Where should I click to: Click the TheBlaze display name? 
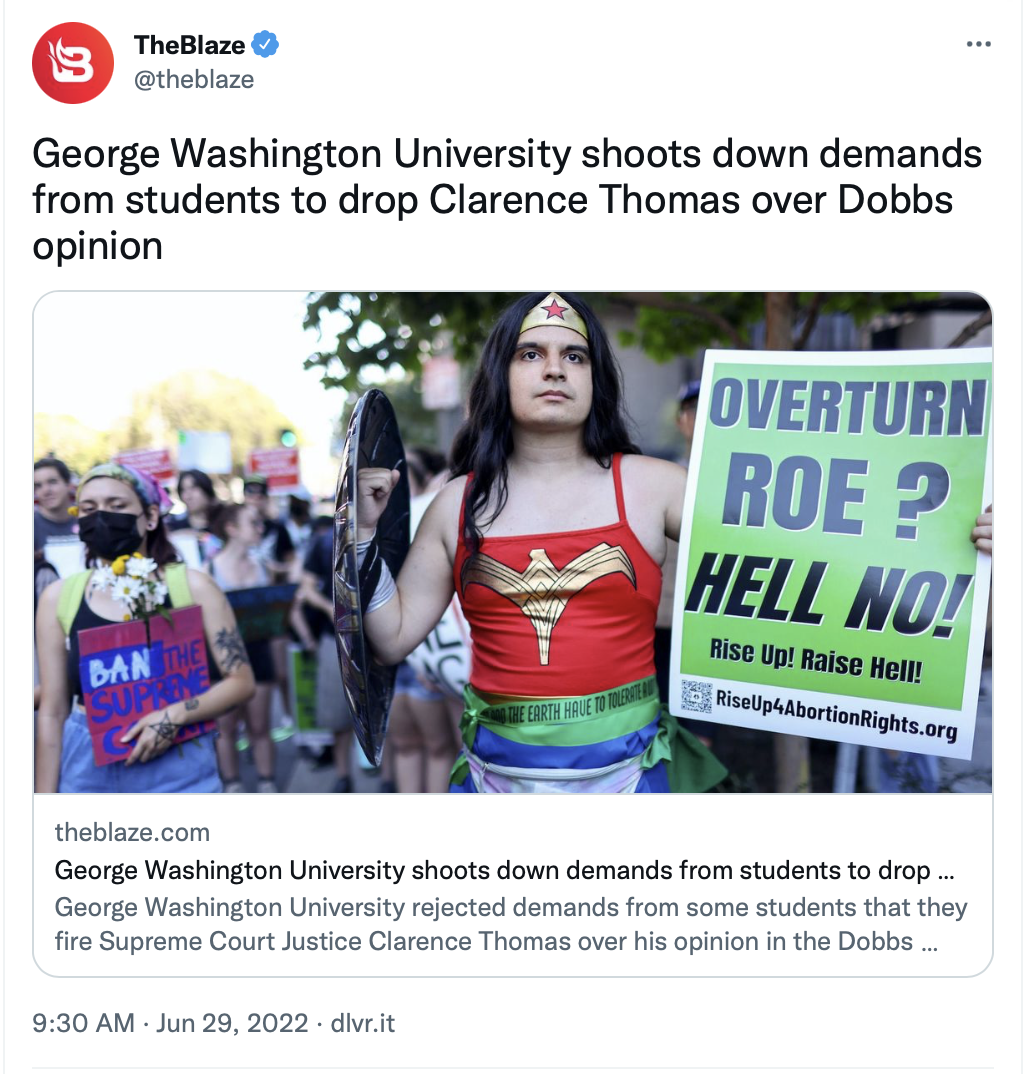[x=189, y=45]
